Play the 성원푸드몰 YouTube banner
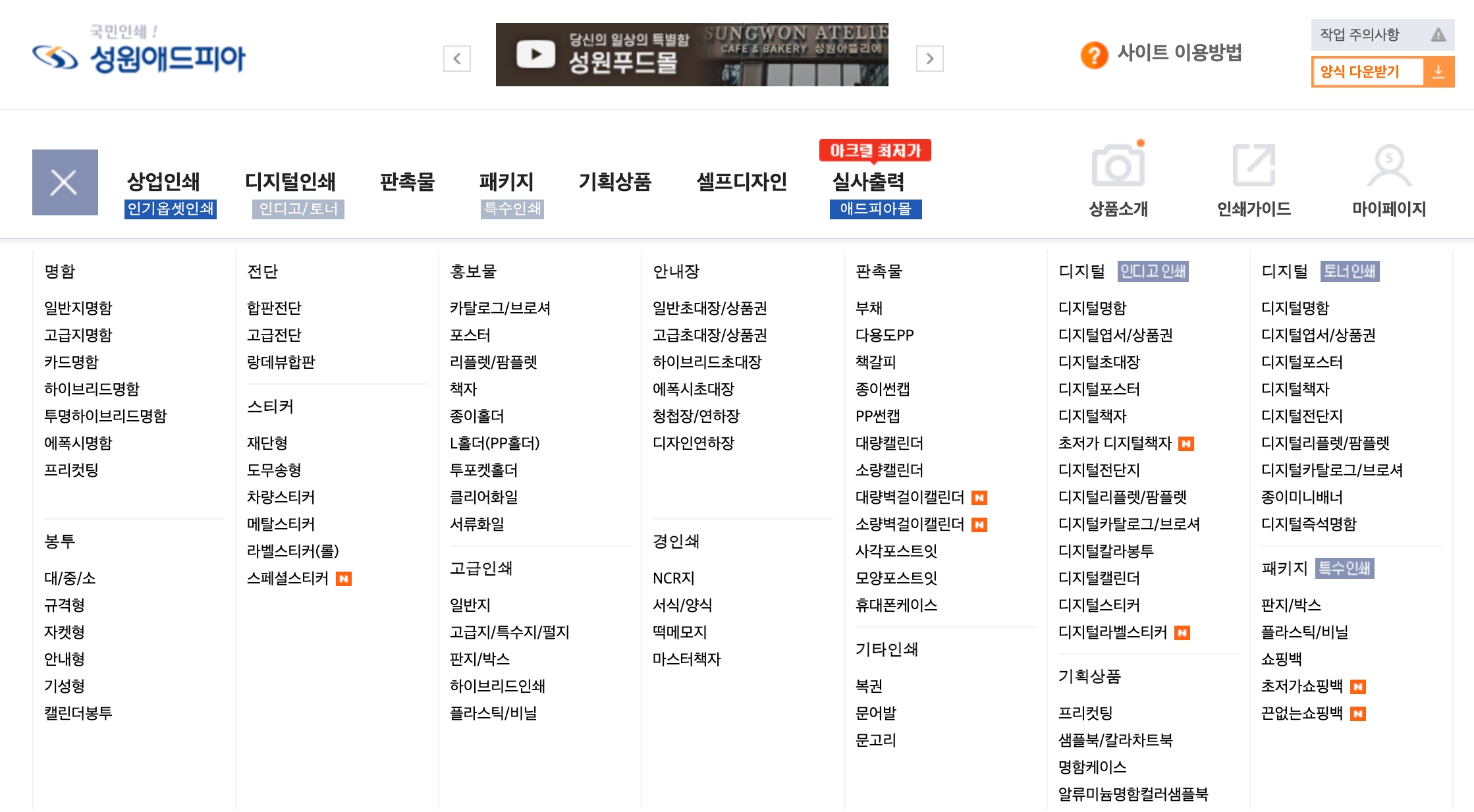 point(535,54)
